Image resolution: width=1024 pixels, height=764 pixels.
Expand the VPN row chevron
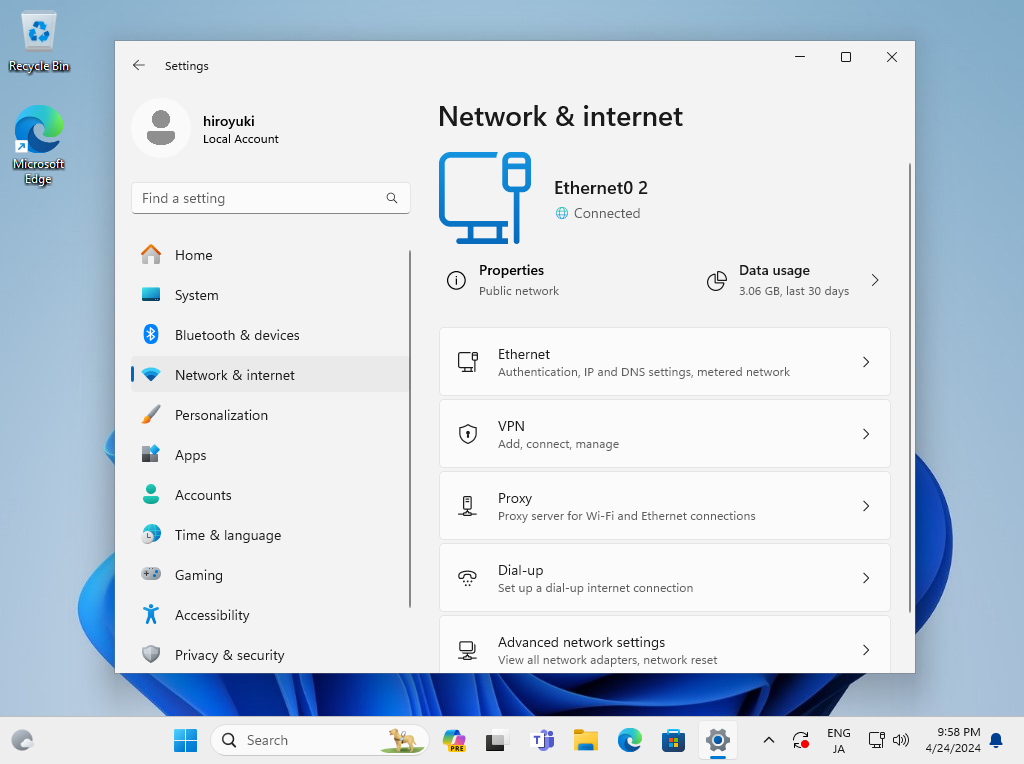tap(866, 434)
